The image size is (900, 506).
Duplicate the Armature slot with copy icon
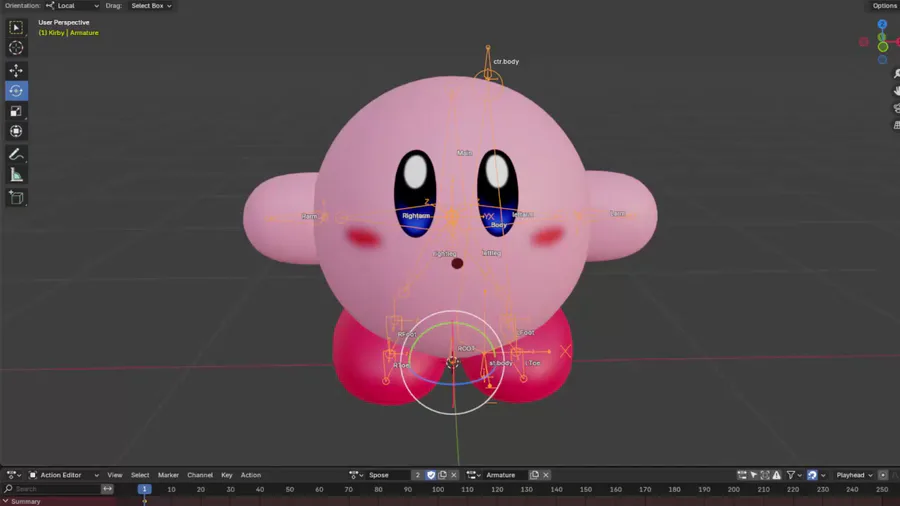pos(534,475)
